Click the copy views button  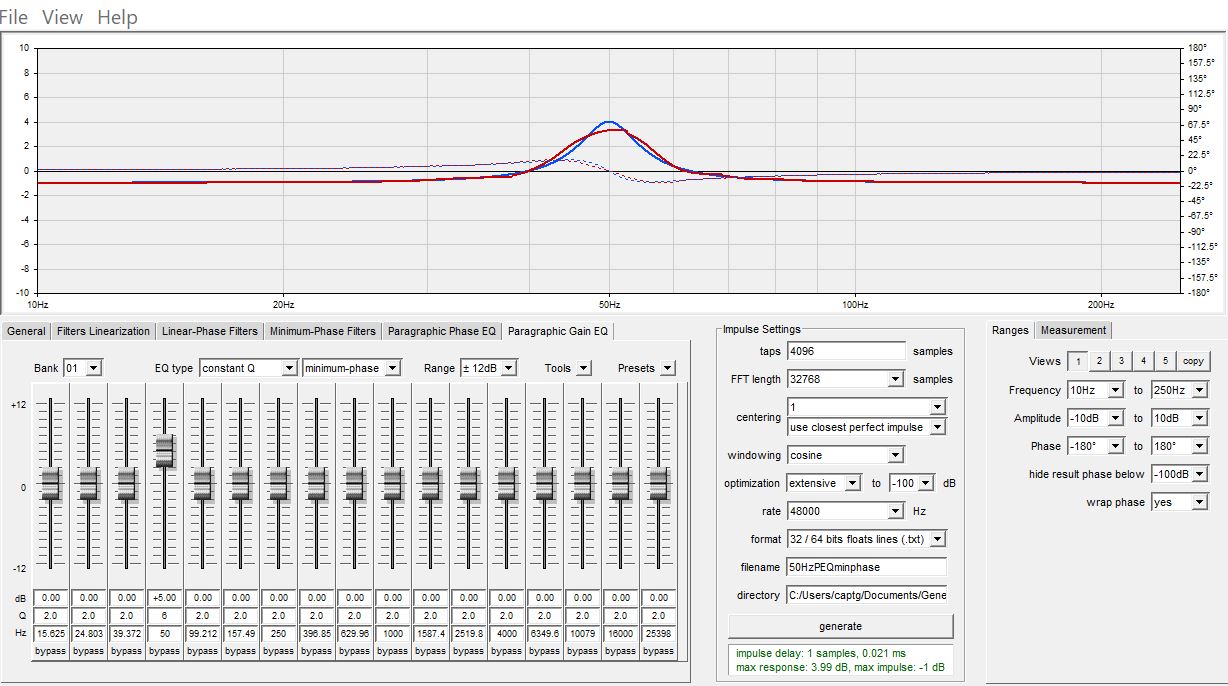(1193, 361)
